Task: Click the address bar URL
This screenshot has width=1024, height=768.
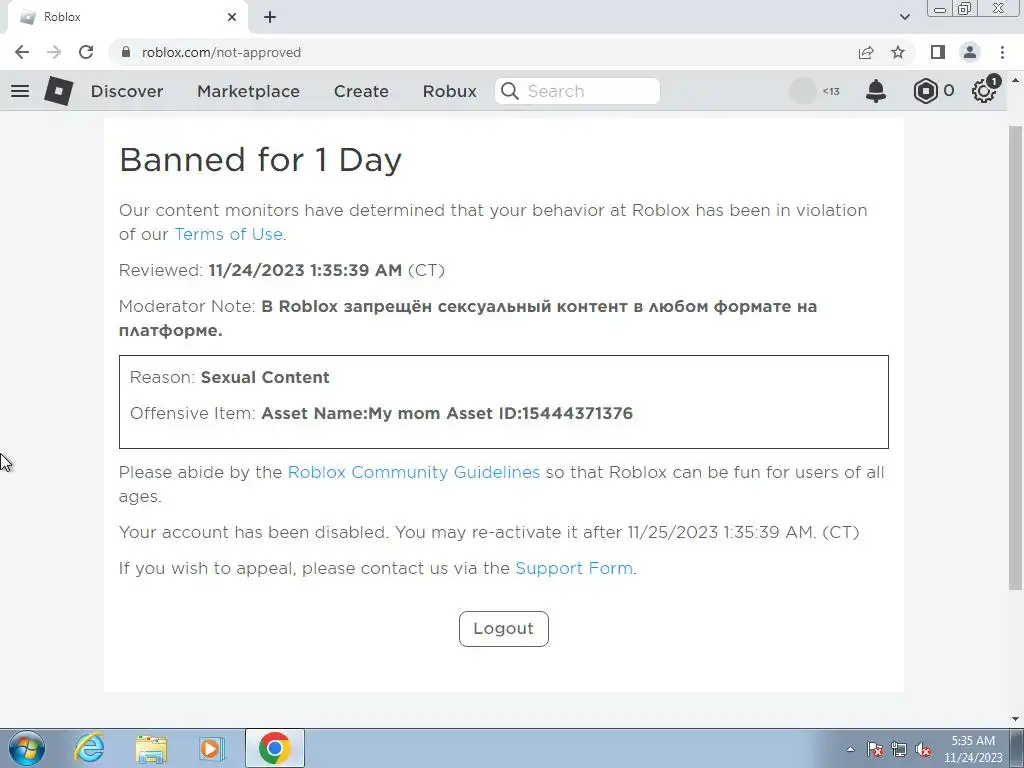Action: 221,52
